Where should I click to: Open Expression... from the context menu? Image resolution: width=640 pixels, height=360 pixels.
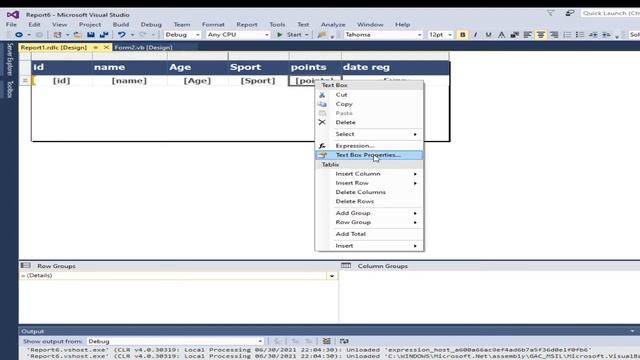[369, 146]
